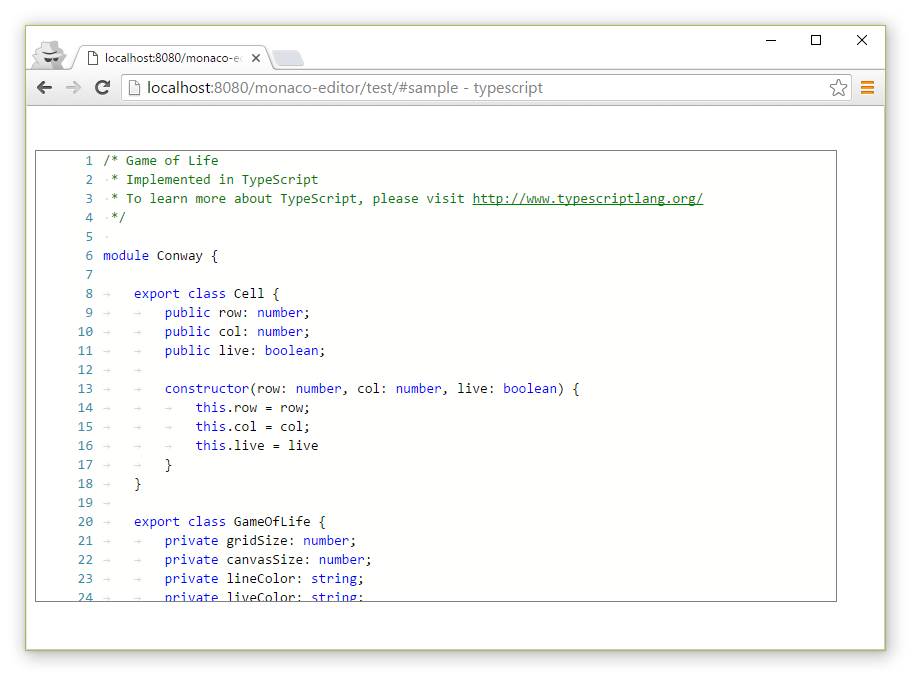The height and width of the screenshot is (687, 918).
Task: Open the Chrome hamburger menu
Action: coord(867,88)
